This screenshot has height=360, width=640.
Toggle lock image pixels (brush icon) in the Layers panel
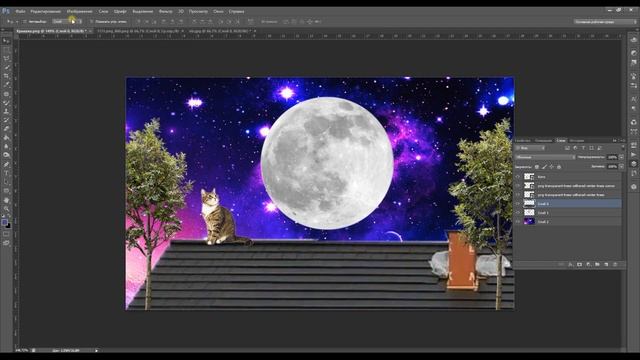point(544,167)
